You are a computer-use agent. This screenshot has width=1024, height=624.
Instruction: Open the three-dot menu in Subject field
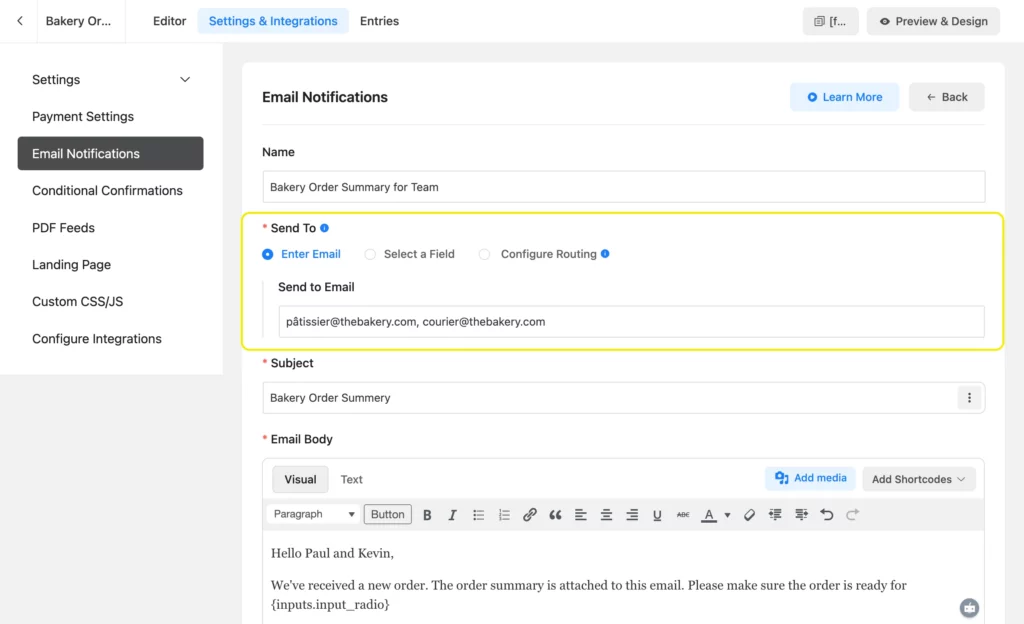pos(969,398)
